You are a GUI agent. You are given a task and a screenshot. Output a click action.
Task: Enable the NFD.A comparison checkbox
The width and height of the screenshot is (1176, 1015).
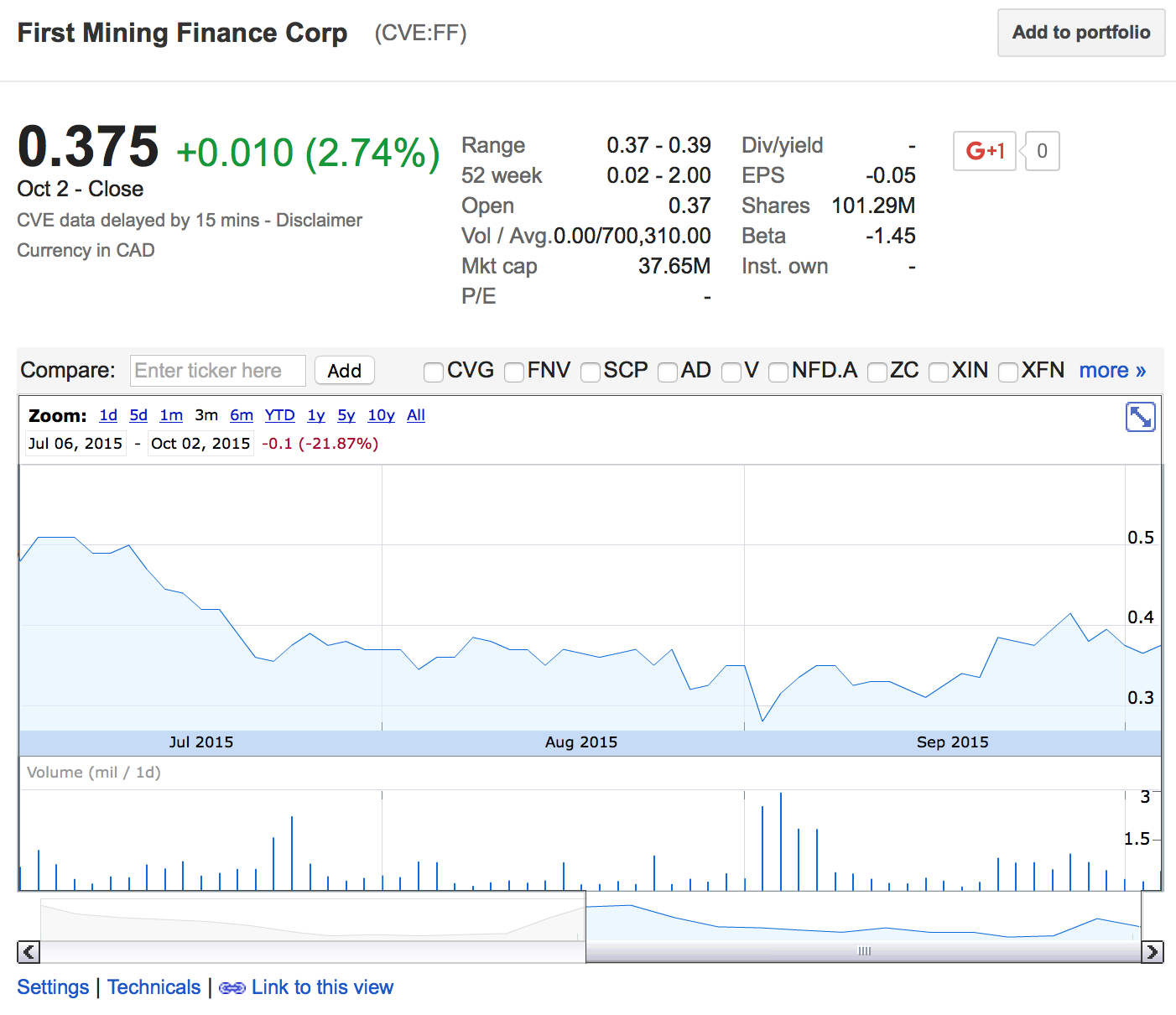(x=778, y=372)
